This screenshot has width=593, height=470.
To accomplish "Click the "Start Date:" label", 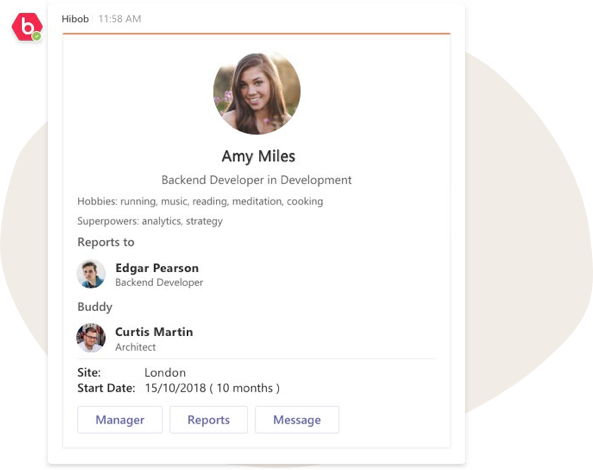I will click(106, 388).
